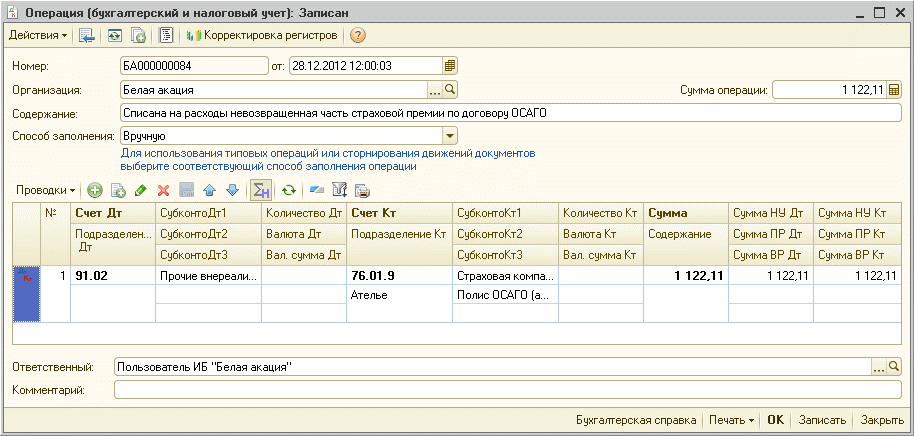Open calculator for Сумма операции field
This screenshot has height=436, width=914.
pyautogui.click(x=893, y=90)
